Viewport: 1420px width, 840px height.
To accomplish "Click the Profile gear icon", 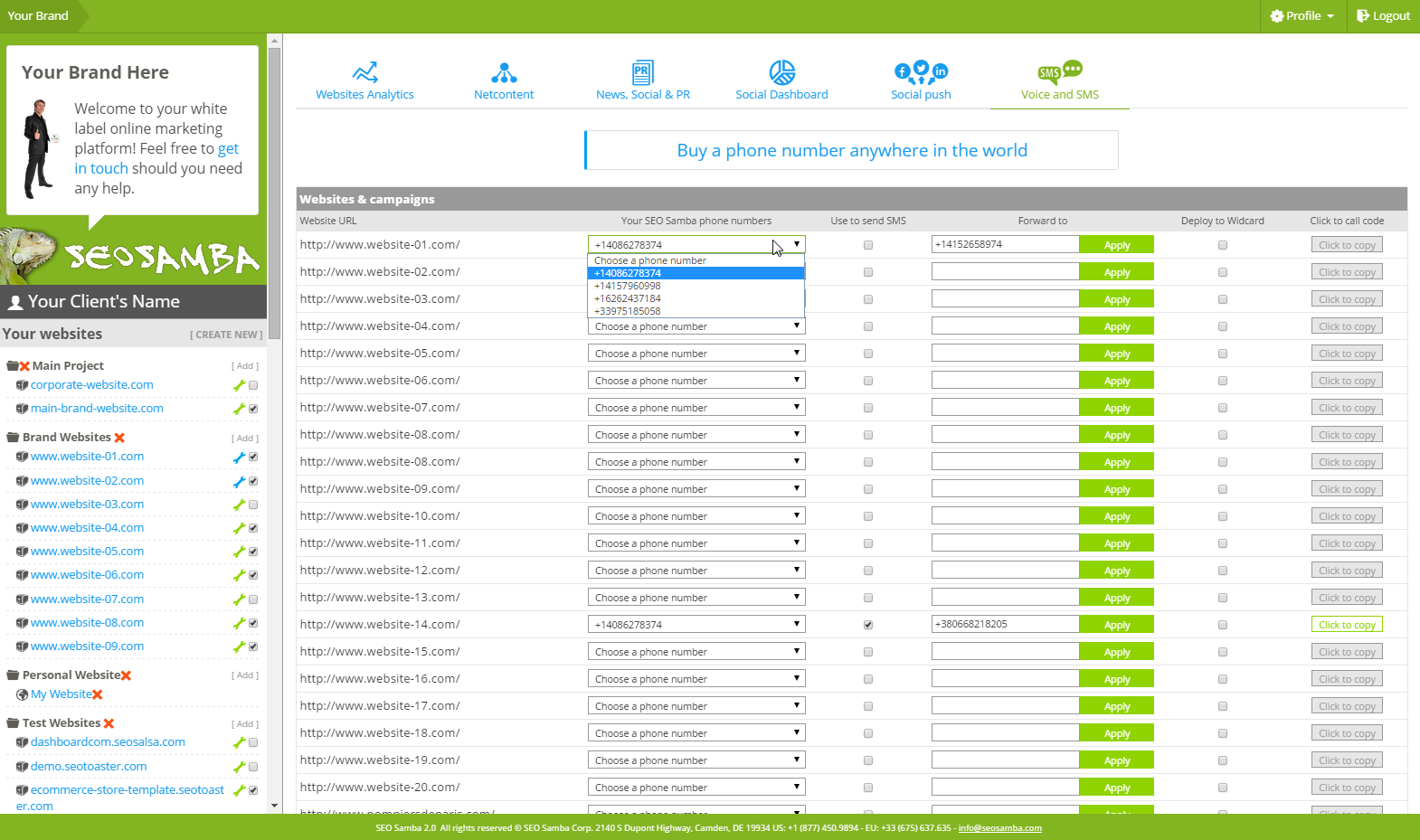I will pyautogui.click(x=1276, y=16).
